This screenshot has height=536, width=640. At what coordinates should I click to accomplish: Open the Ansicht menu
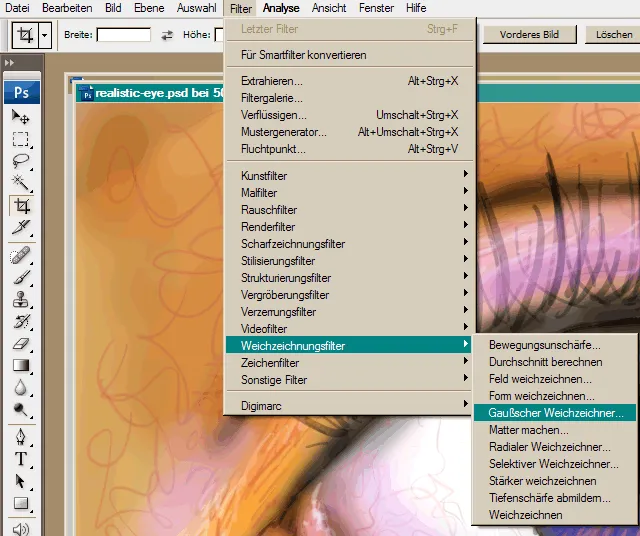[x=329, y=8]
